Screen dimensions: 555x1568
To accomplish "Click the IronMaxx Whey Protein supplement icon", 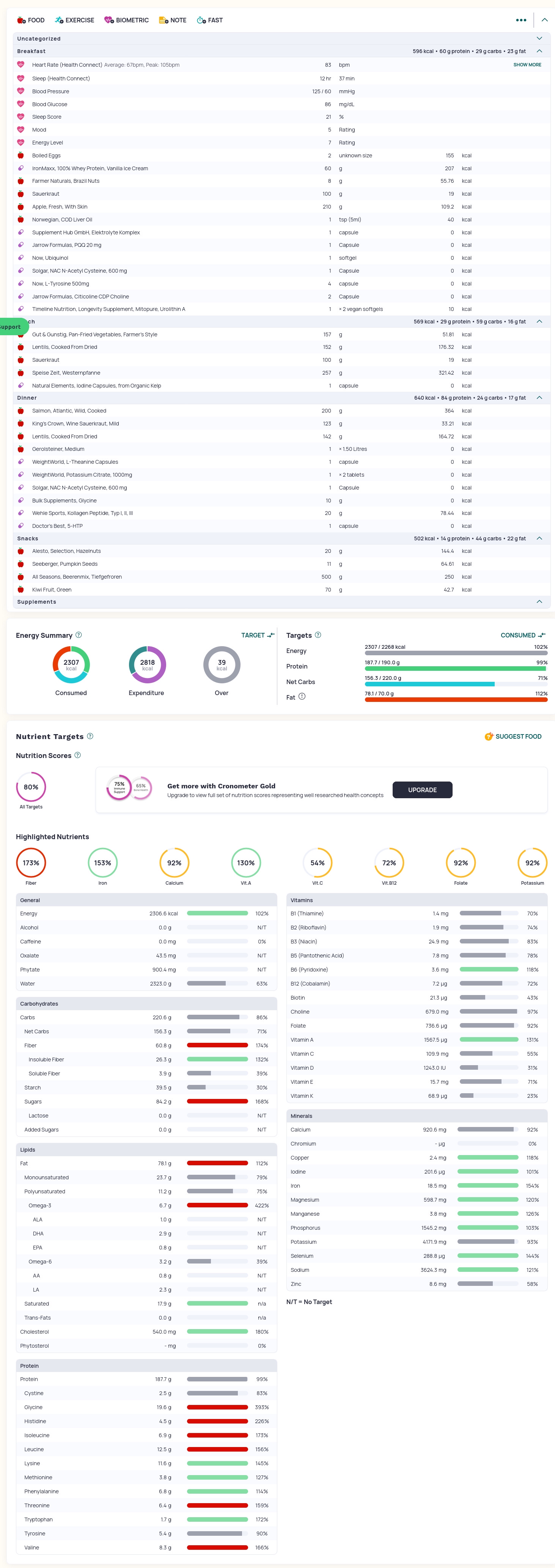I will point(21,168).
